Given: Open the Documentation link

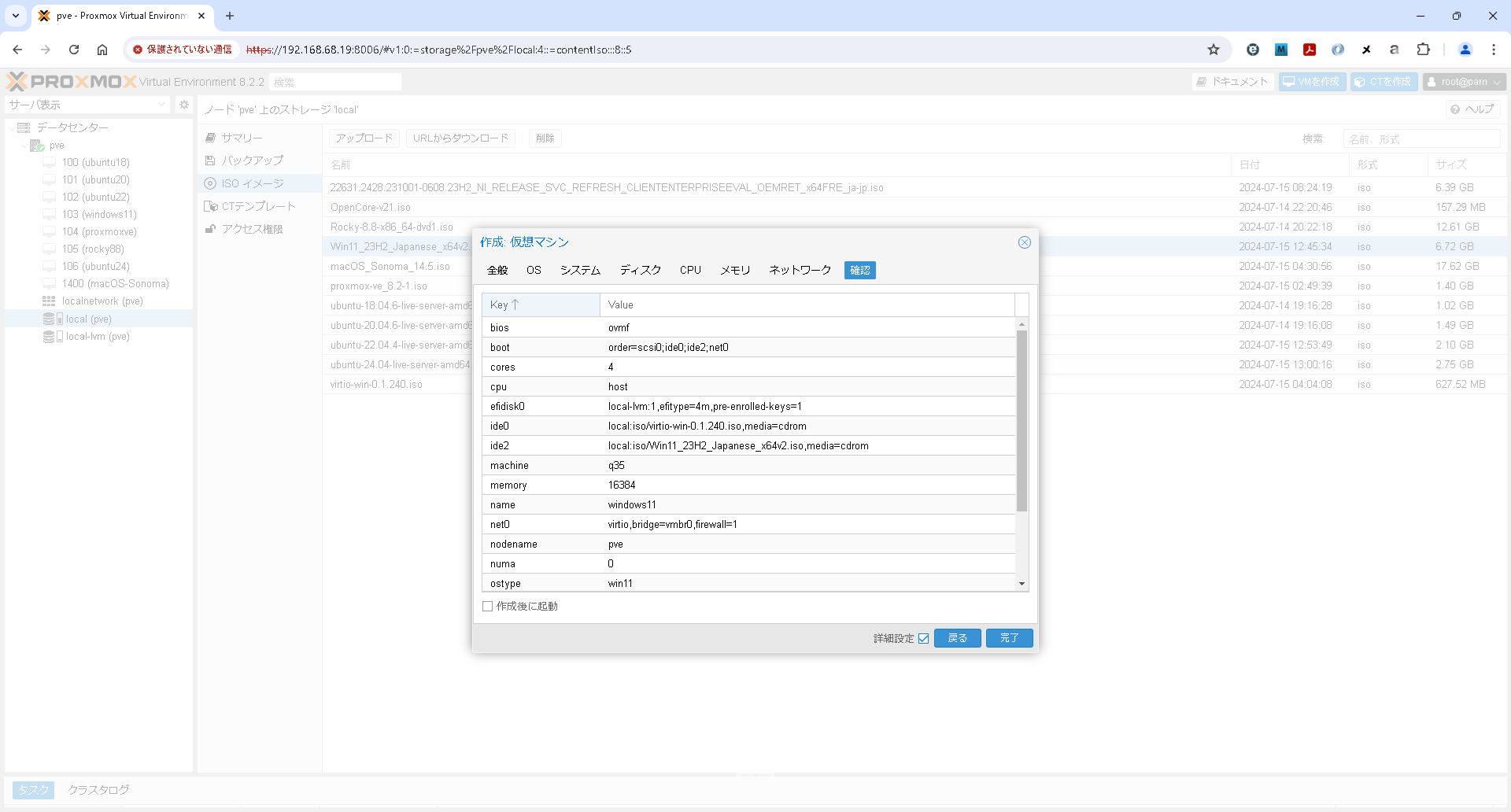Looking at the screenshot, I should click(x=1232, y=82).
